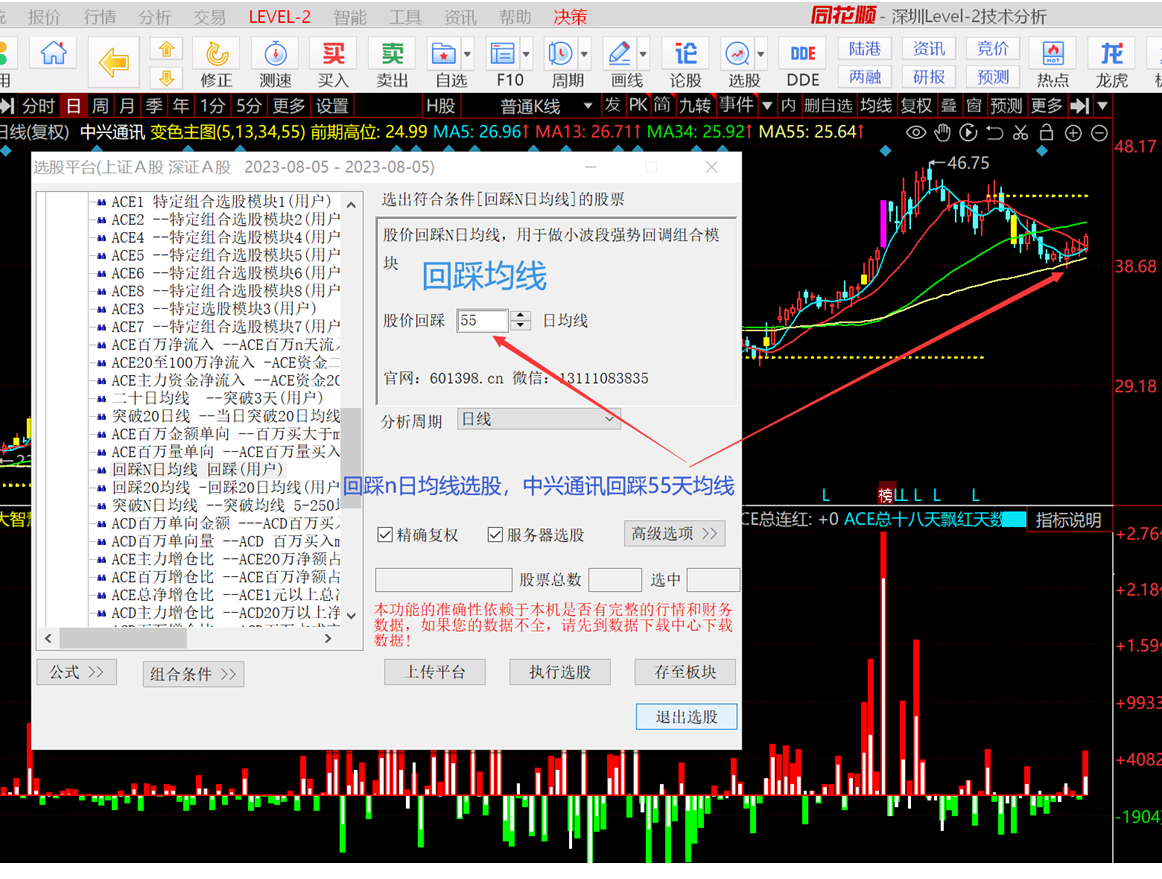The width and height of the screenshot is (1162, 879).
Task: Click the 卖出 sell icon
Action: (x=392, y=63)
